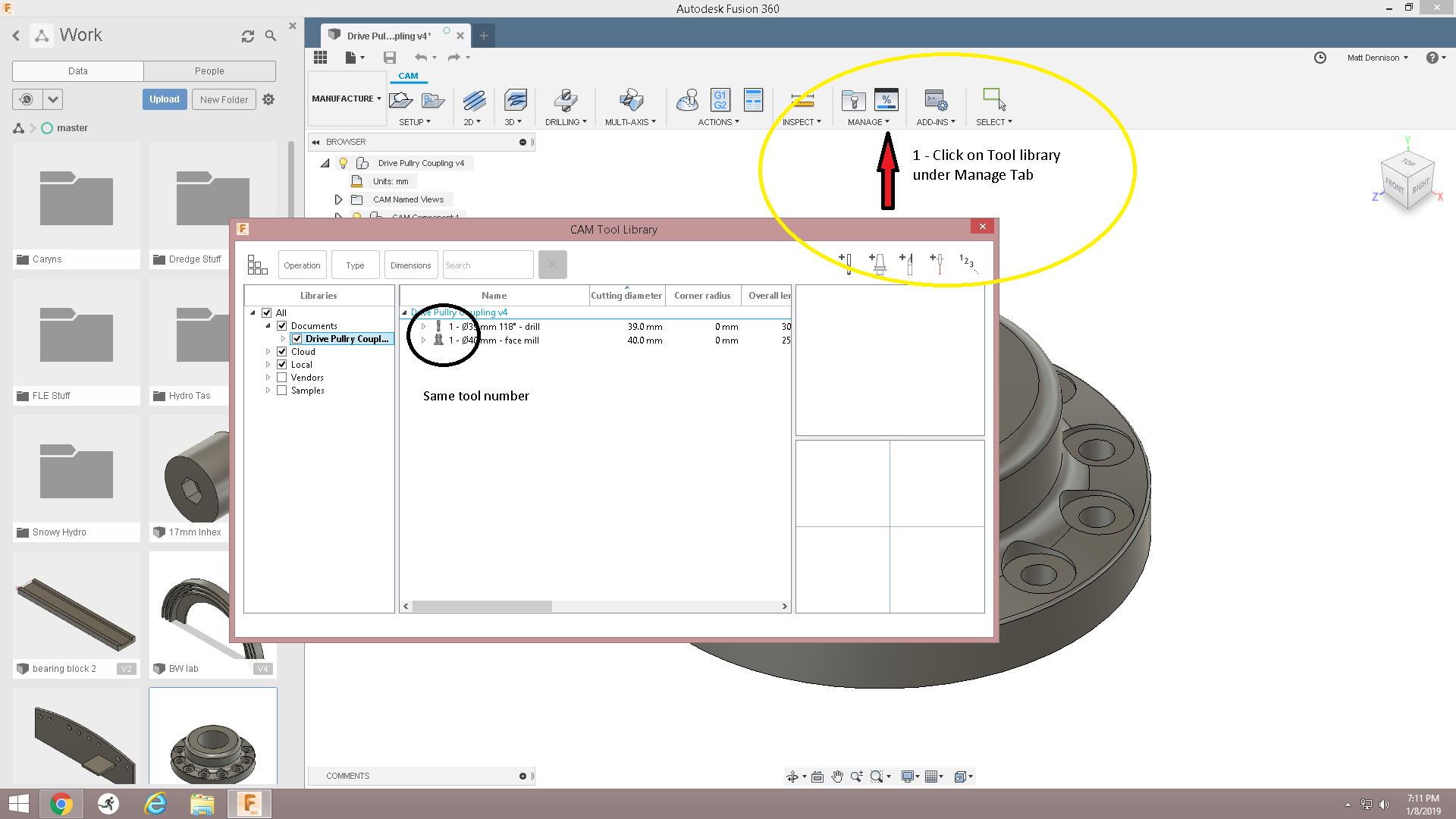Click the new mill tool icon in Tool Library
Viewport: 1456px width, 819px height.
tap(846, 263)
